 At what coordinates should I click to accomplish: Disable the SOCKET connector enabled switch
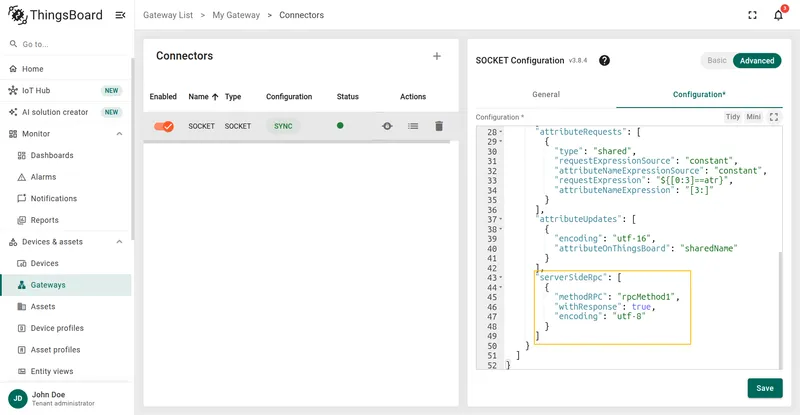164,126
